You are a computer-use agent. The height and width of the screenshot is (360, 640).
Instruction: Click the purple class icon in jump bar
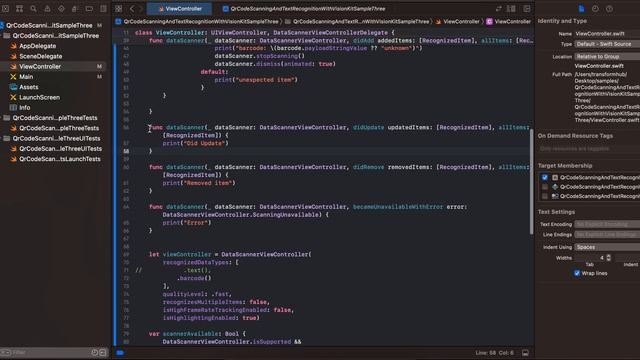[x=489, y=22]
